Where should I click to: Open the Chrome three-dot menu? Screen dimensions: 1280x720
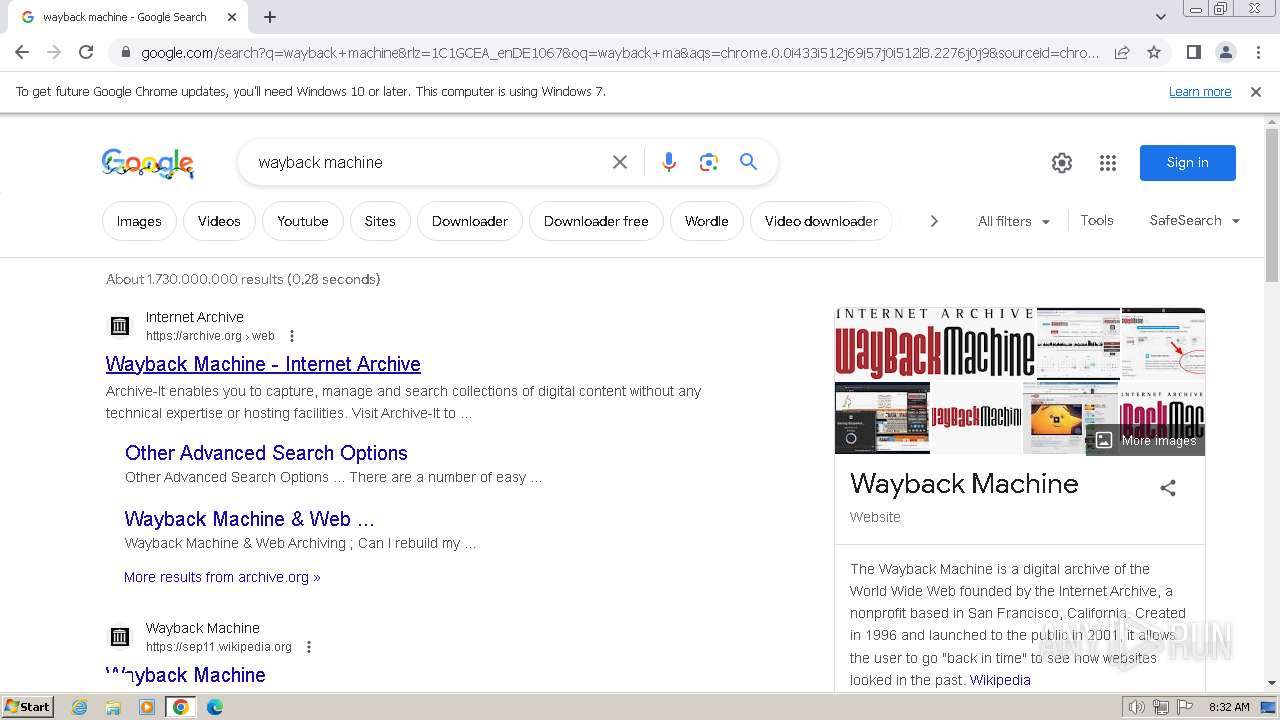point(1258,52)
